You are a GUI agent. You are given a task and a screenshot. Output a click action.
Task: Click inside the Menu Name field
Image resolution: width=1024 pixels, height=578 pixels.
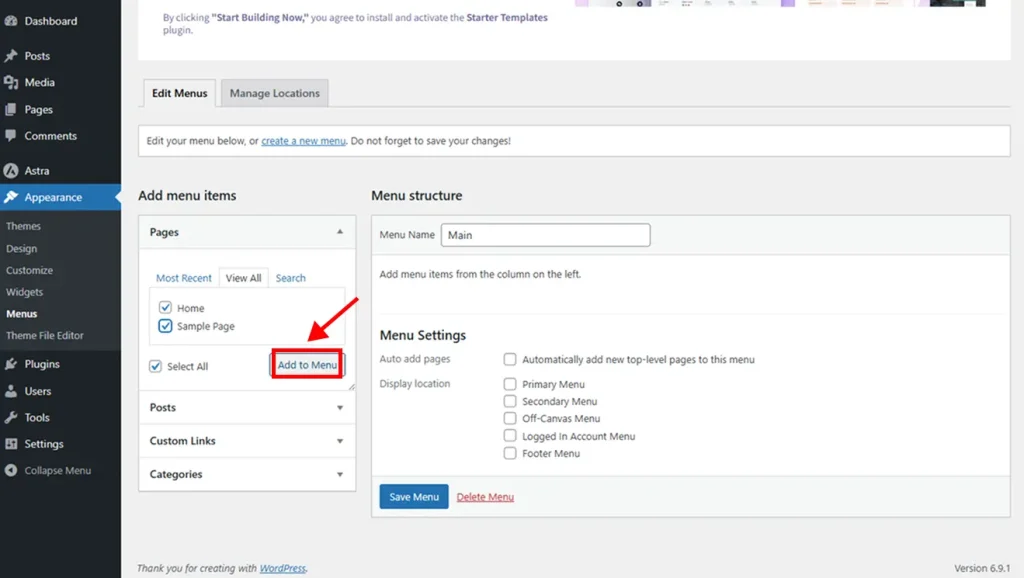(545, 234)
